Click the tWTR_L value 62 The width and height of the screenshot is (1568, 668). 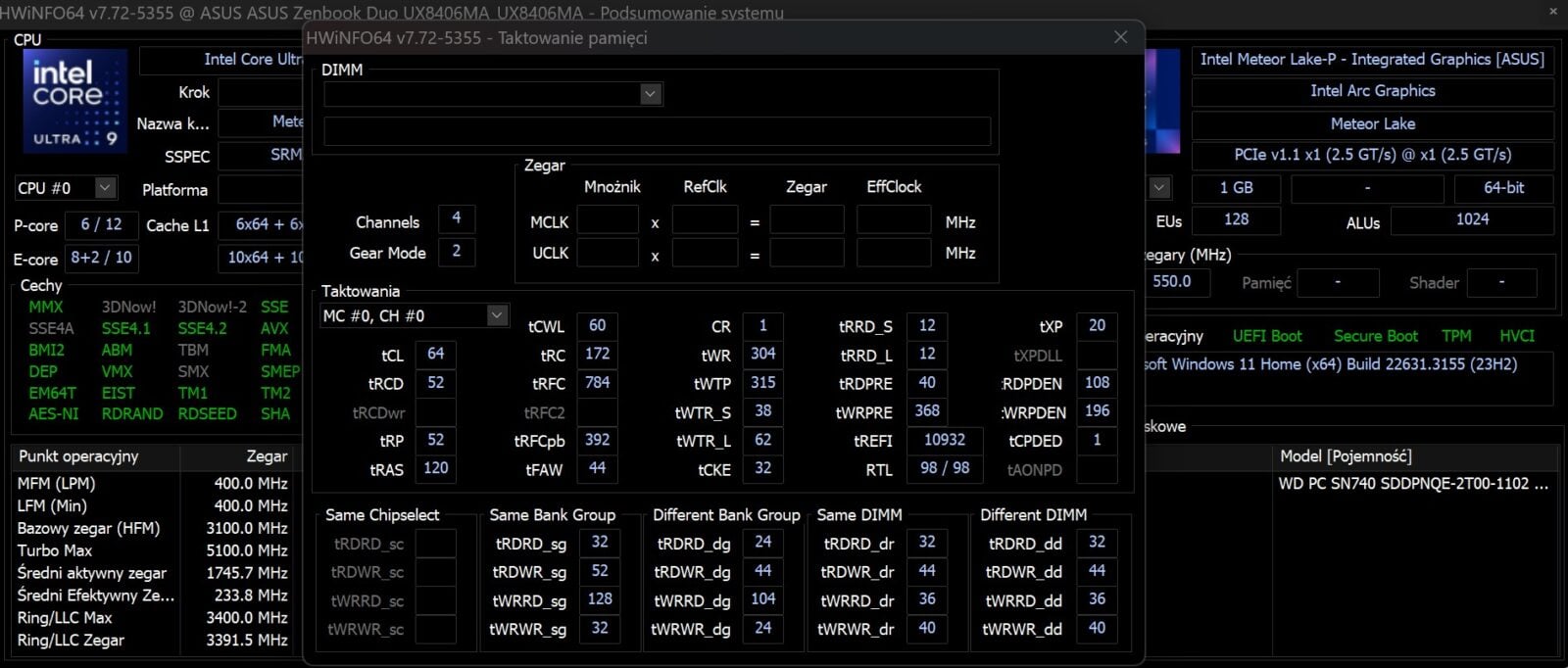pyautogui.click(x=762, y=440)
